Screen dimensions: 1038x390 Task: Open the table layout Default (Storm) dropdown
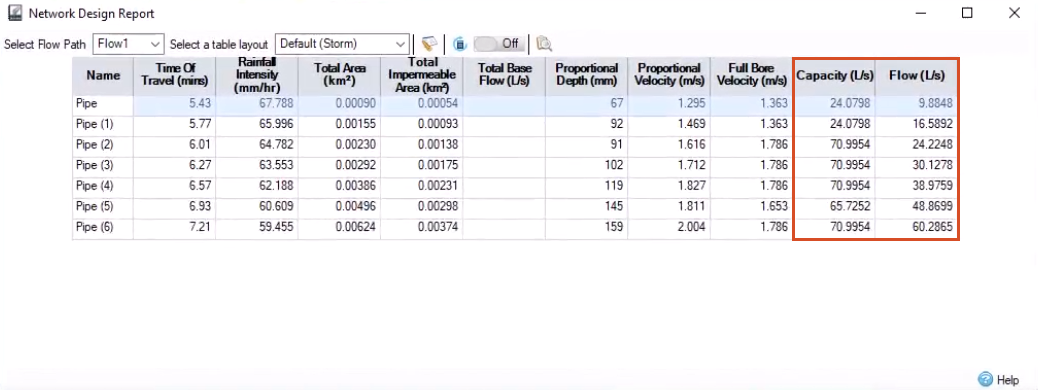click(x=342, y=44)
